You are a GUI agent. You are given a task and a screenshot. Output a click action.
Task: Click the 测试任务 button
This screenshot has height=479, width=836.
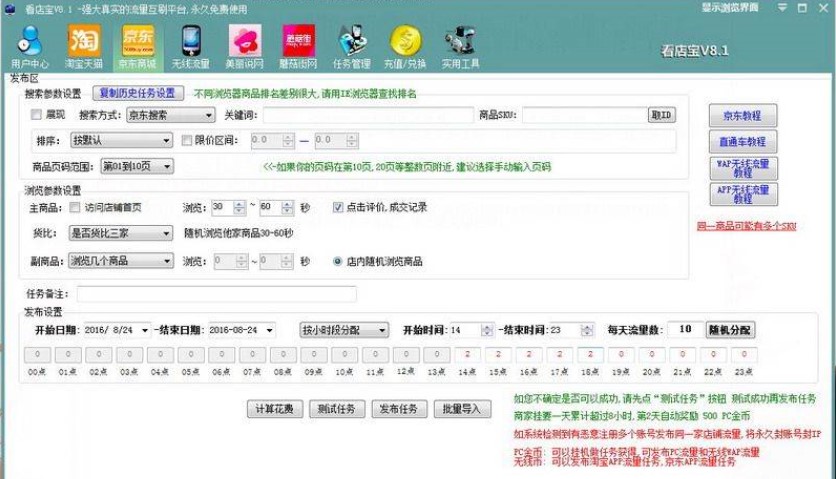point(337,409)
